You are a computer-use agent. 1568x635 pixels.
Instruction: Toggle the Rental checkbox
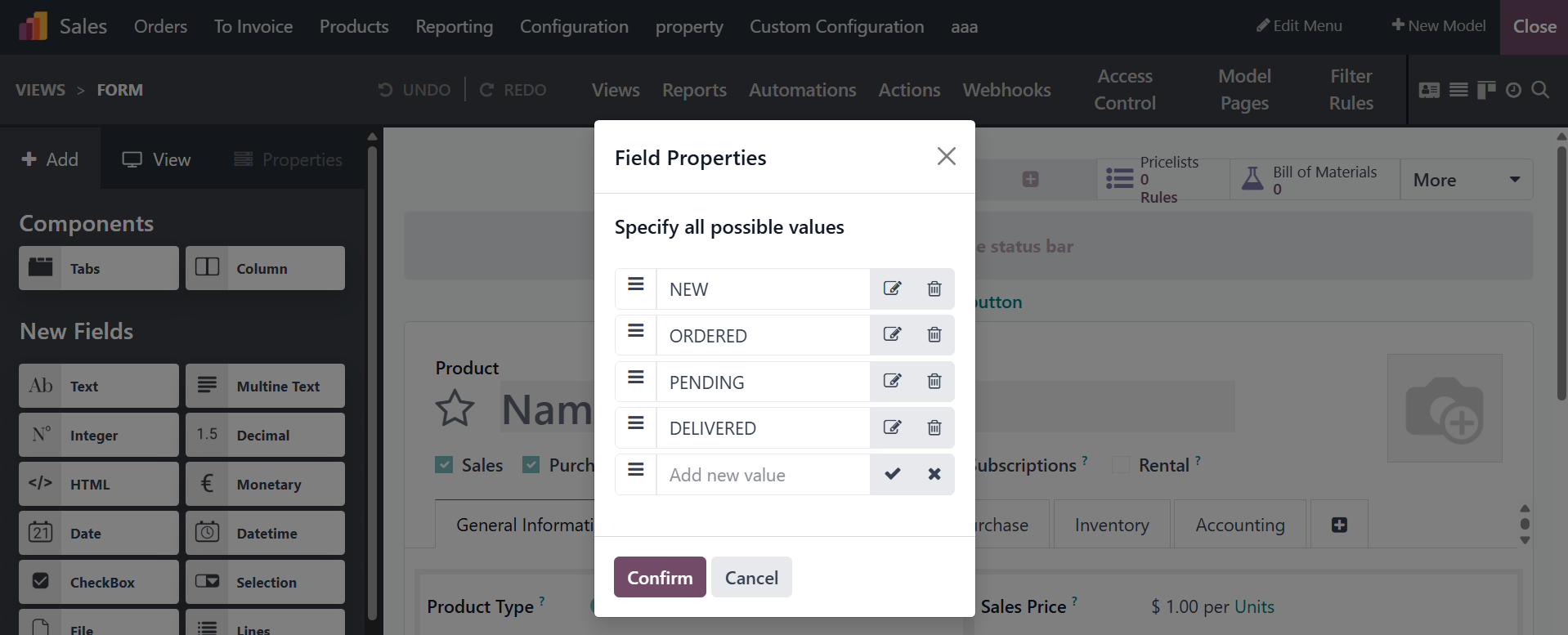tap(1121, 465)
